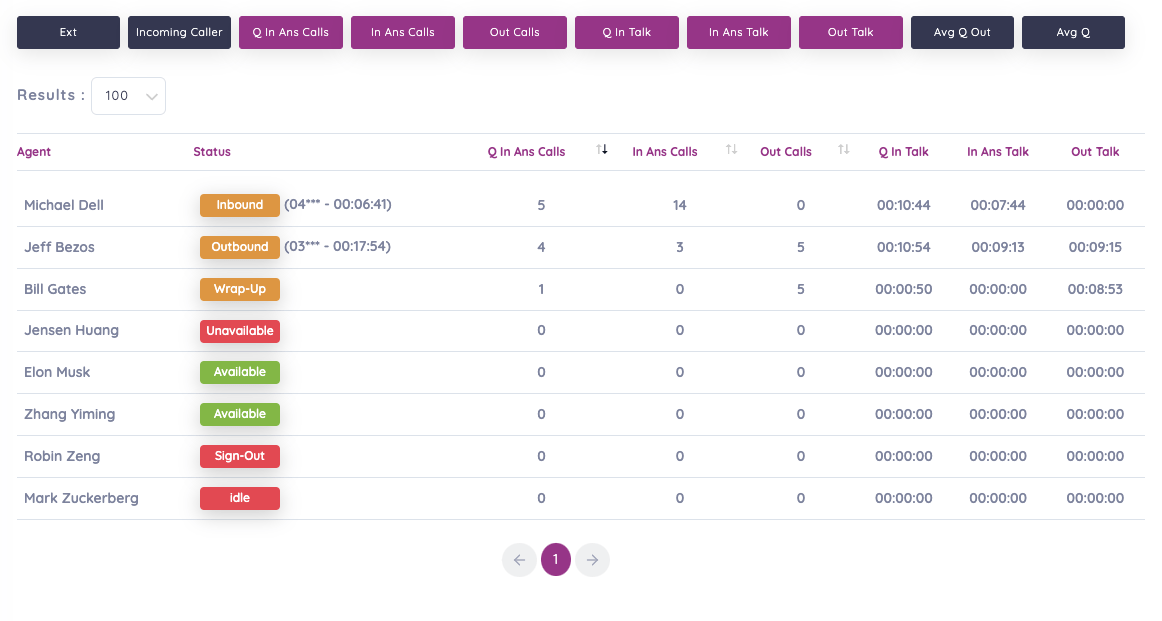Viewport: 1162px width, 621px height.
Task: Toggle the Q In Talk column button
Action: tap(626, 32)
